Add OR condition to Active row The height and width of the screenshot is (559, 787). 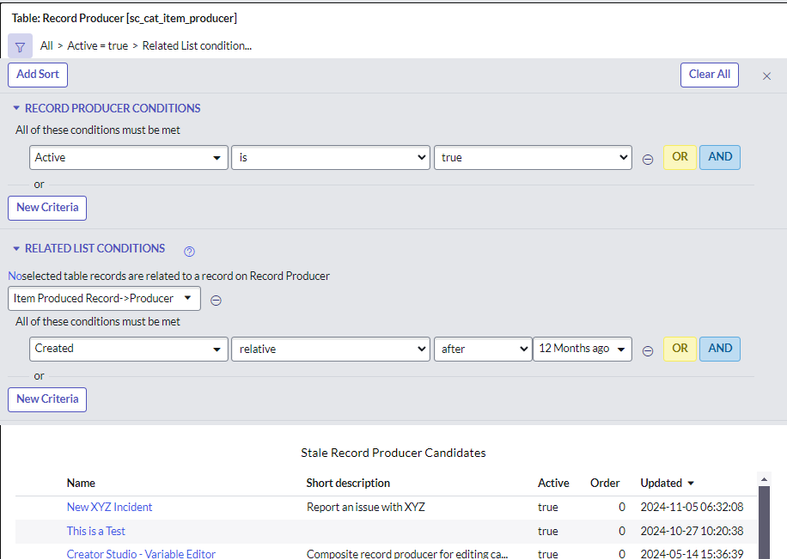point(680,158)
